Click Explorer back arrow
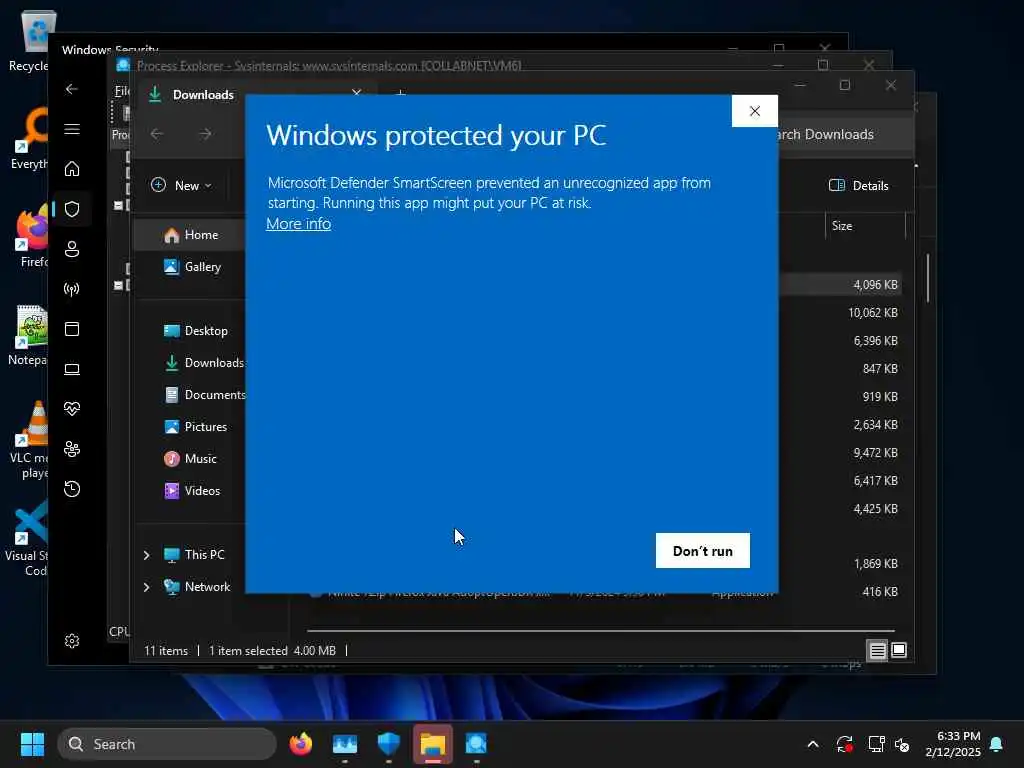1024x768 pixels. click(157, 134)
